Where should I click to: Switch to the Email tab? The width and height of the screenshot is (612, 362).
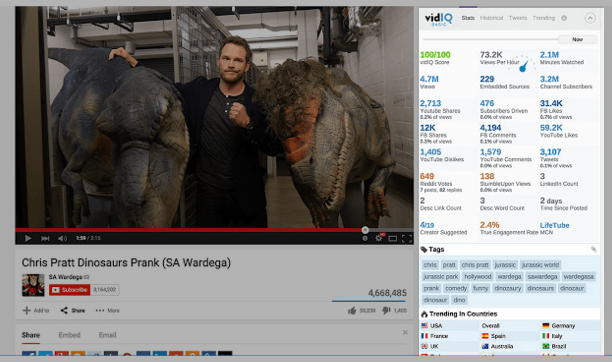108,335
